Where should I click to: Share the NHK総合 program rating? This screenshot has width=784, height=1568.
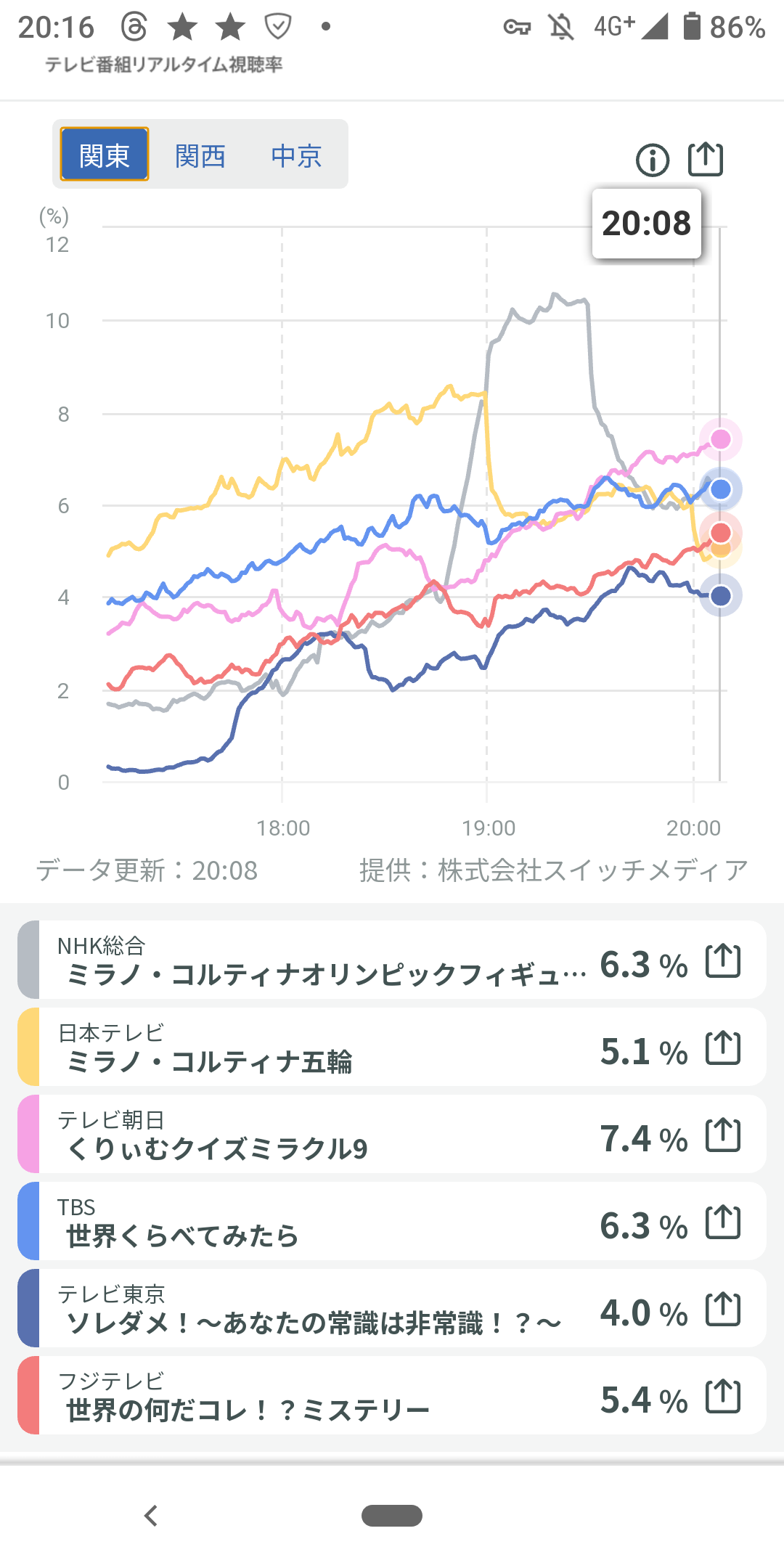click(723, 961)
